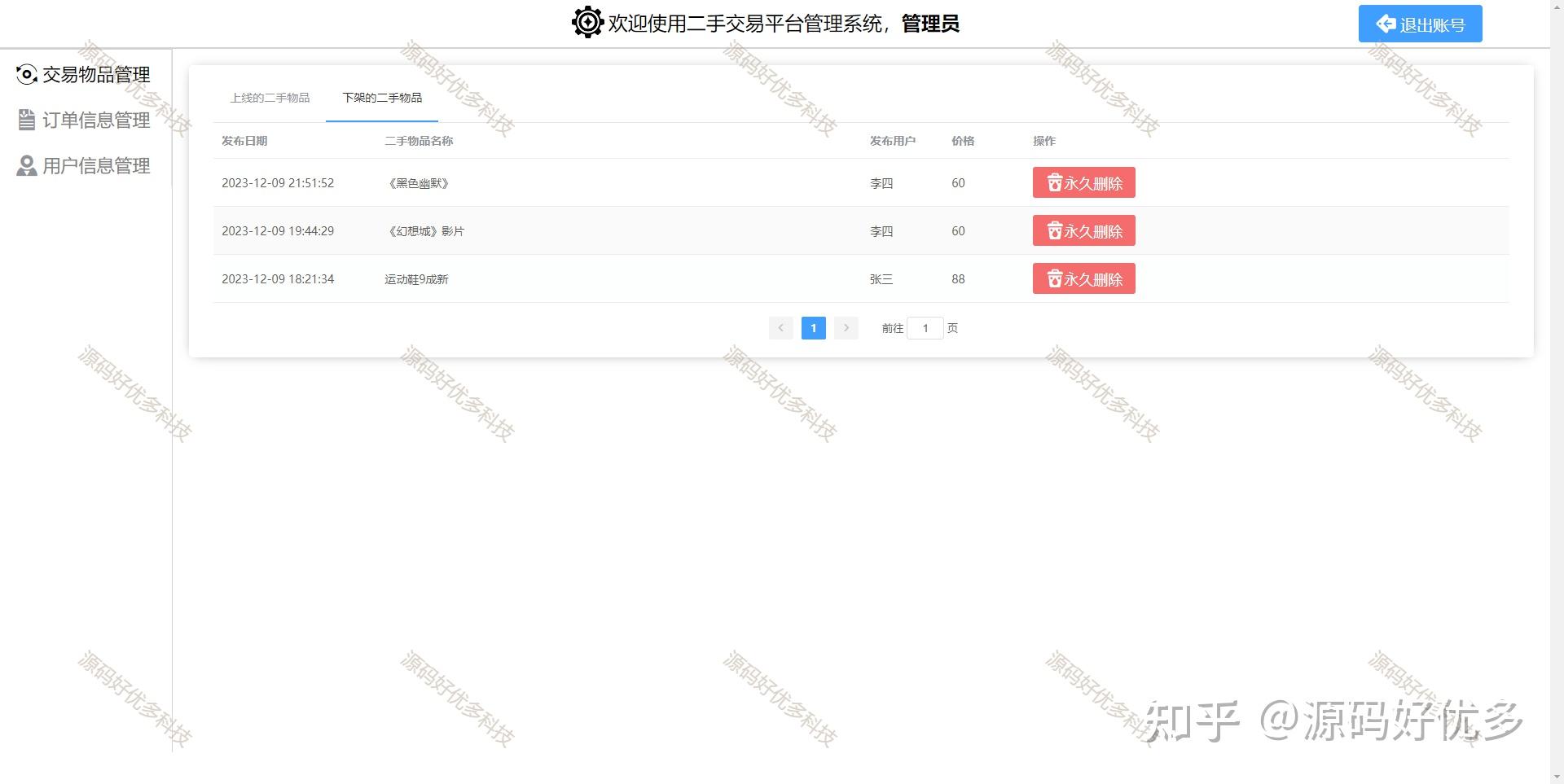Switch to the 上线的二手物品 tab
The height and width of the screenshot is (784, 1564).
tap(270, 98)
